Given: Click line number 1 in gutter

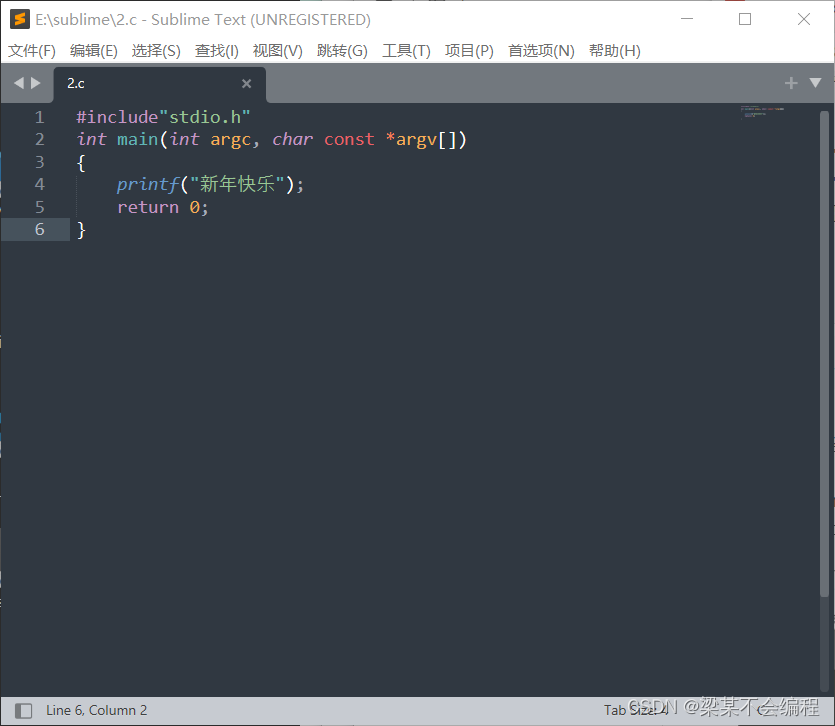Looking at the screenshot, I should [39, 117].
